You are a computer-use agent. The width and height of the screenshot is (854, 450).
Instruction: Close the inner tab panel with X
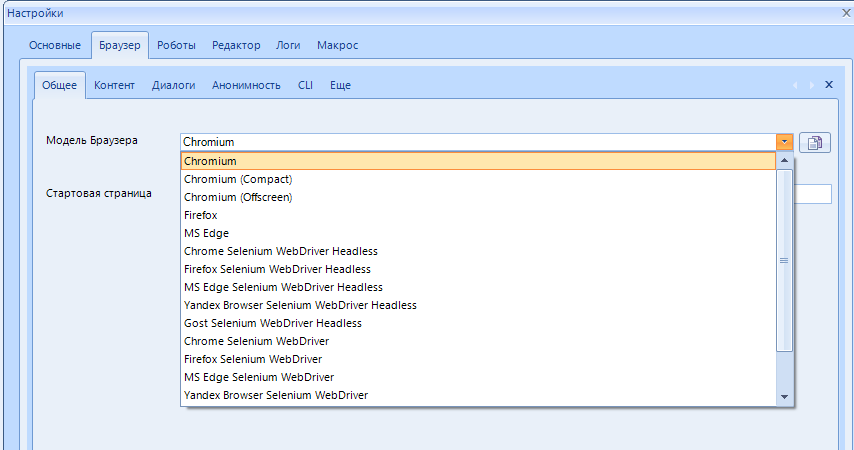coord(829,84)
